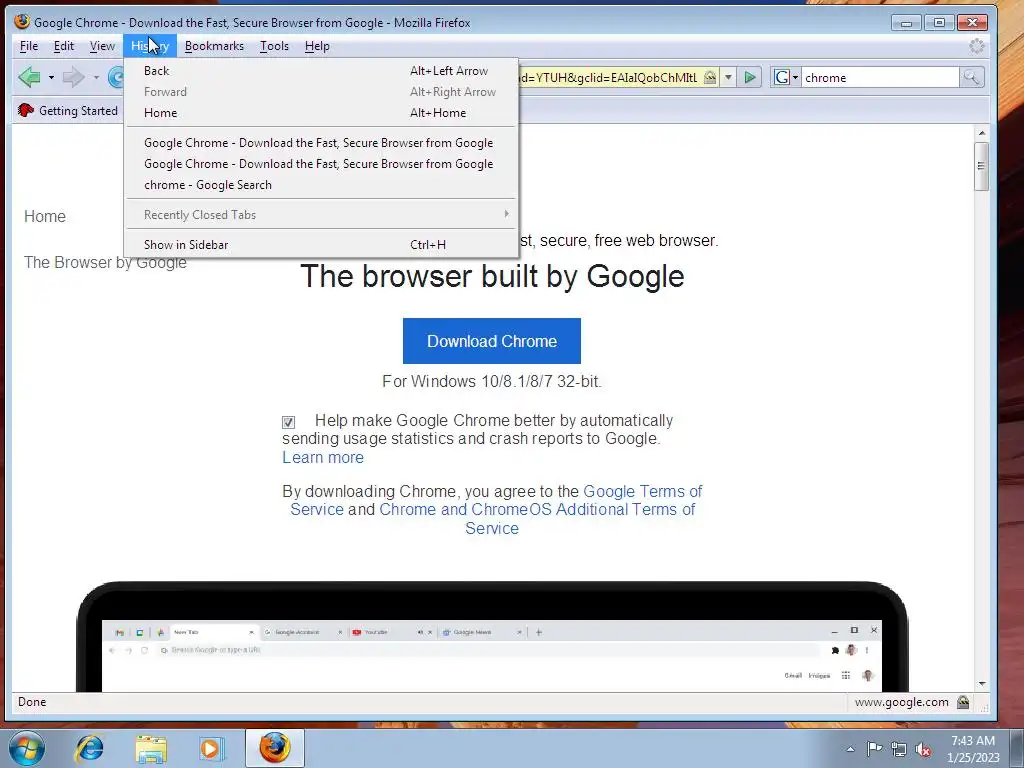Click The Browser by Google page link
The height and width of the screenshot is (768, 1024).
(105, 262)
